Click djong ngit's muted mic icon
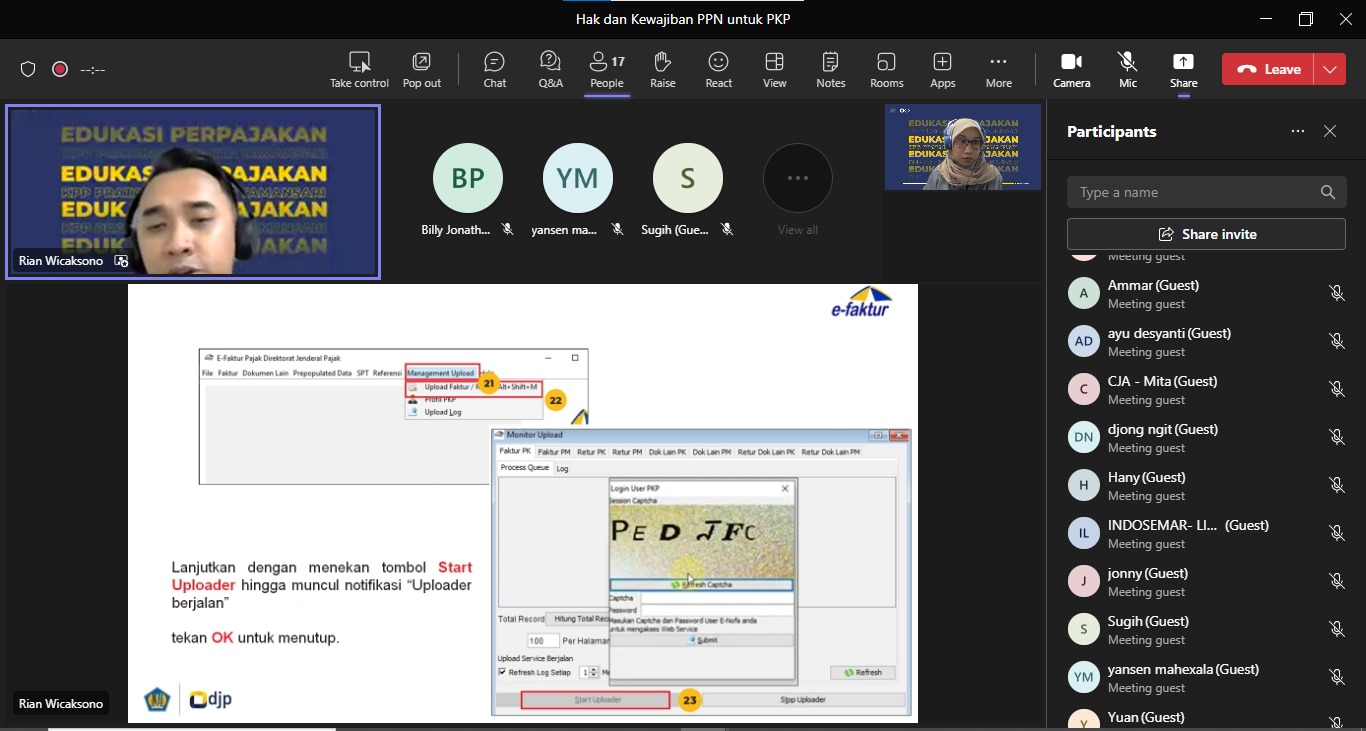The image size is (1366, 731). (x=1336, y=437)
